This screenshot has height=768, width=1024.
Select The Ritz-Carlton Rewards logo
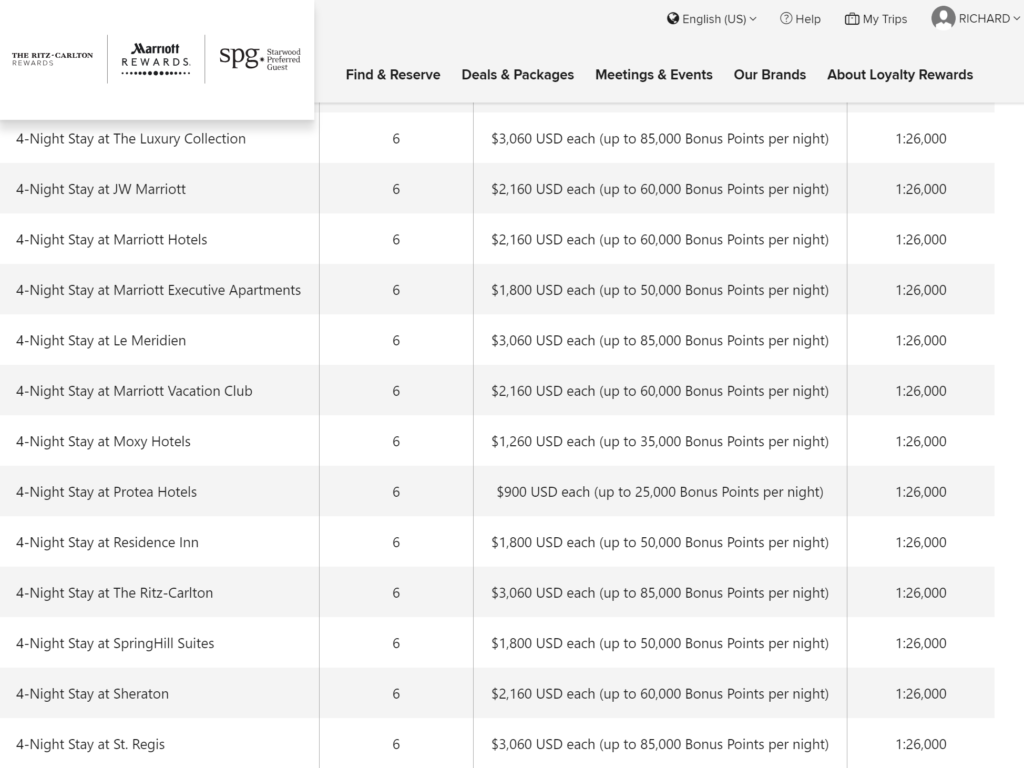pyautogui.click(x=52, y=58)
